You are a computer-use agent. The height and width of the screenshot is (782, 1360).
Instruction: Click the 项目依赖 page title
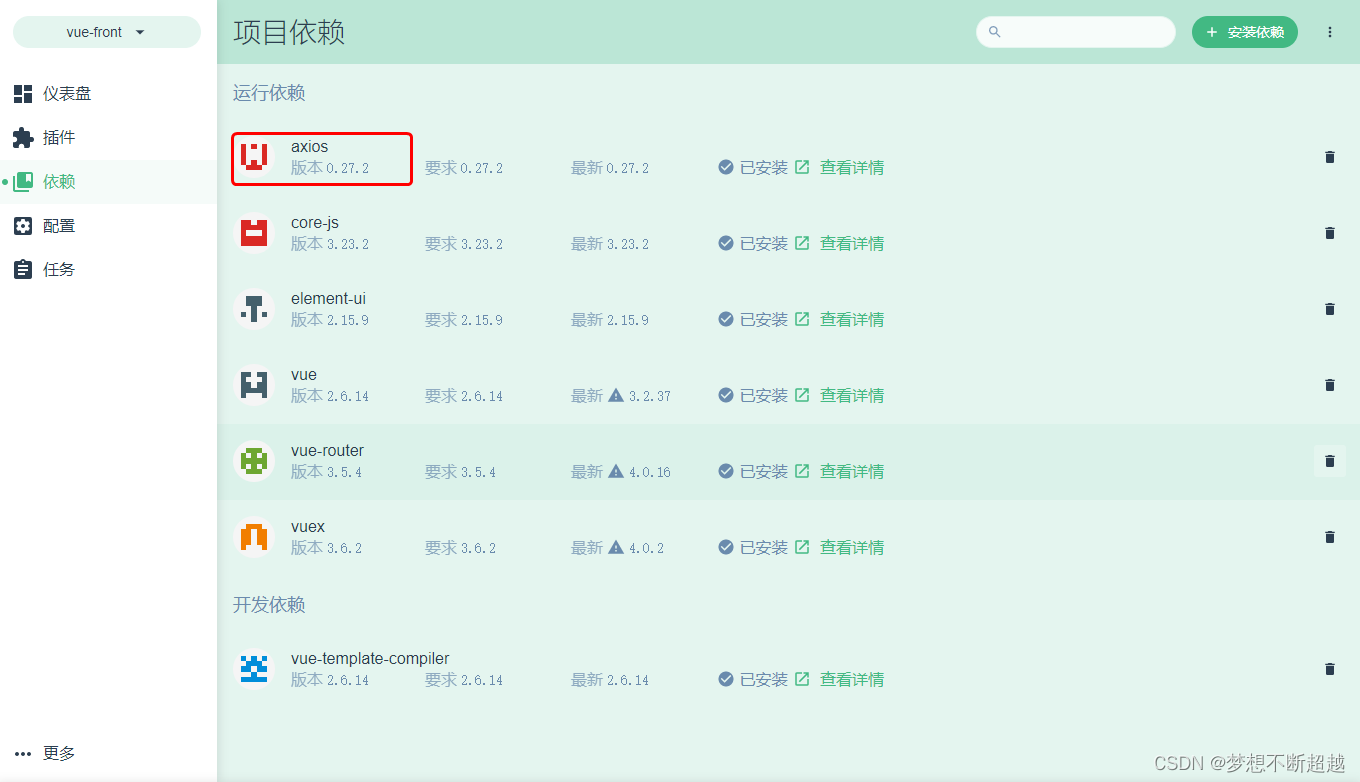point(290,32)
